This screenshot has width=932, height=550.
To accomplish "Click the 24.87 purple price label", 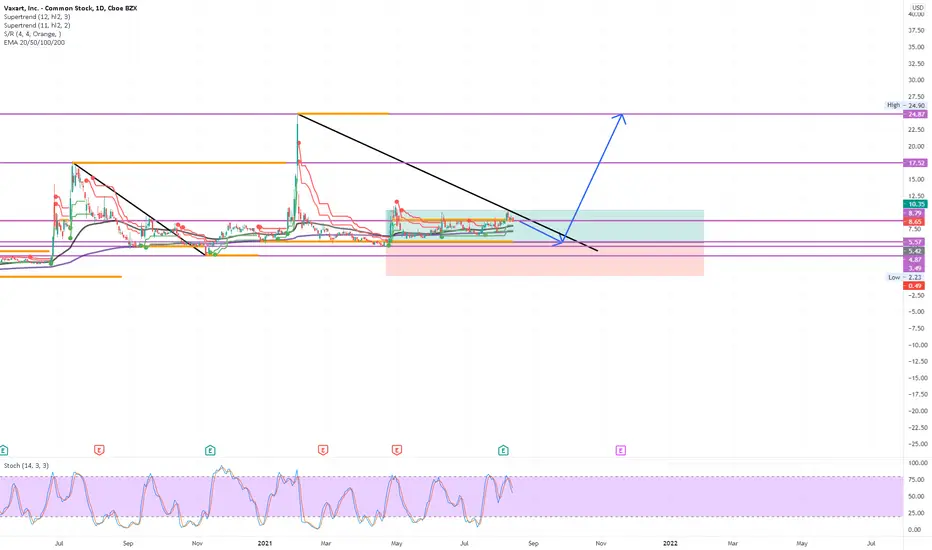I will pyautogui.click(x=914, y=114).
